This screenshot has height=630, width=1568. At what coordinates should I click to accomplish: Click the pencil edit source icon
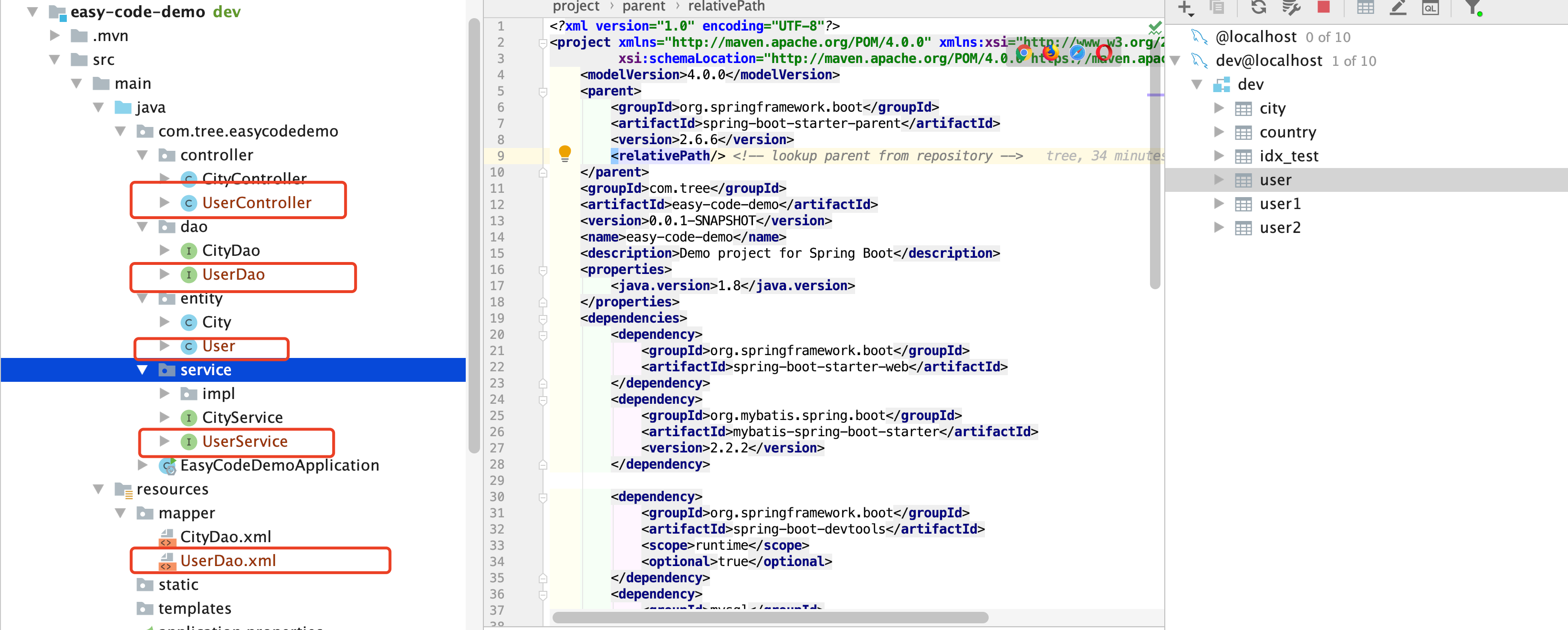point(1398,8)
